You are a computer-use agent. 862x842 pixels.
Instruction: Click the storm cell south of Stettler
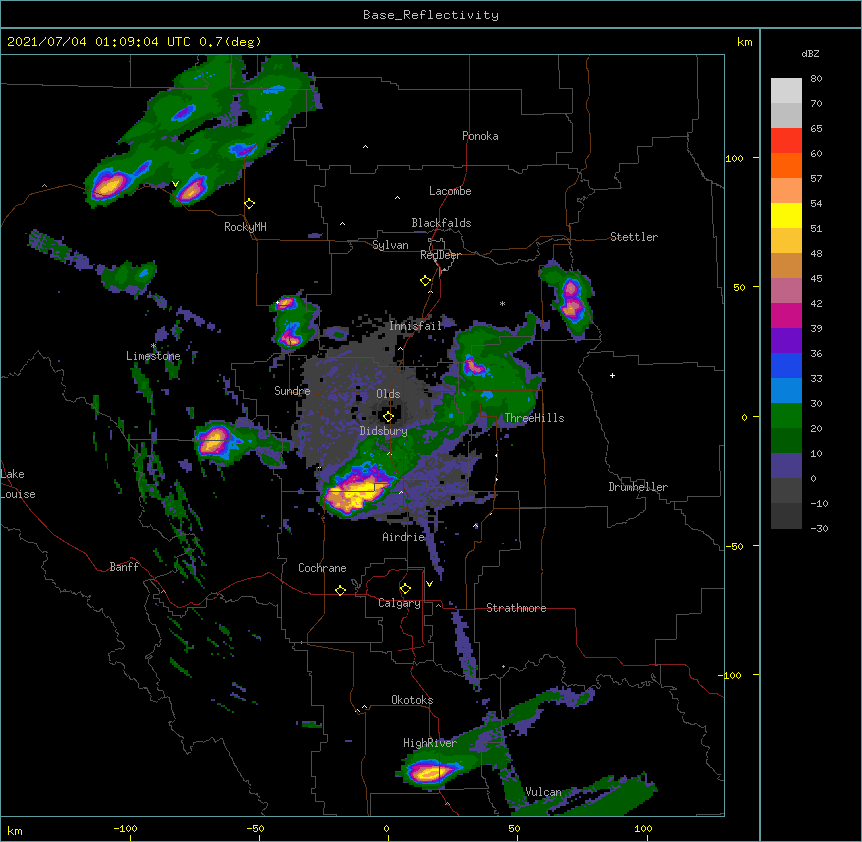point(571,299)
